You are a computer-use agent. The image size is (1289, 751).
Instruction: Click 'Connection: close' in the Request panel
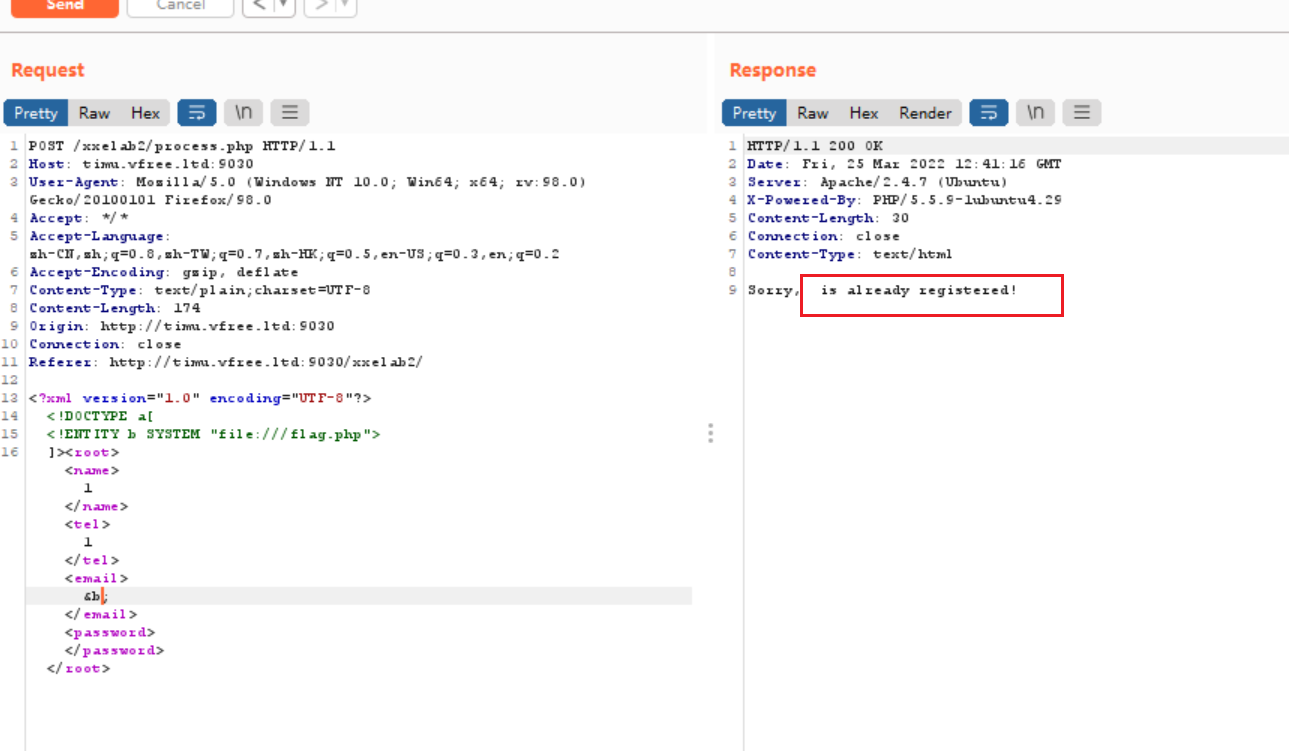coord(105,344)
